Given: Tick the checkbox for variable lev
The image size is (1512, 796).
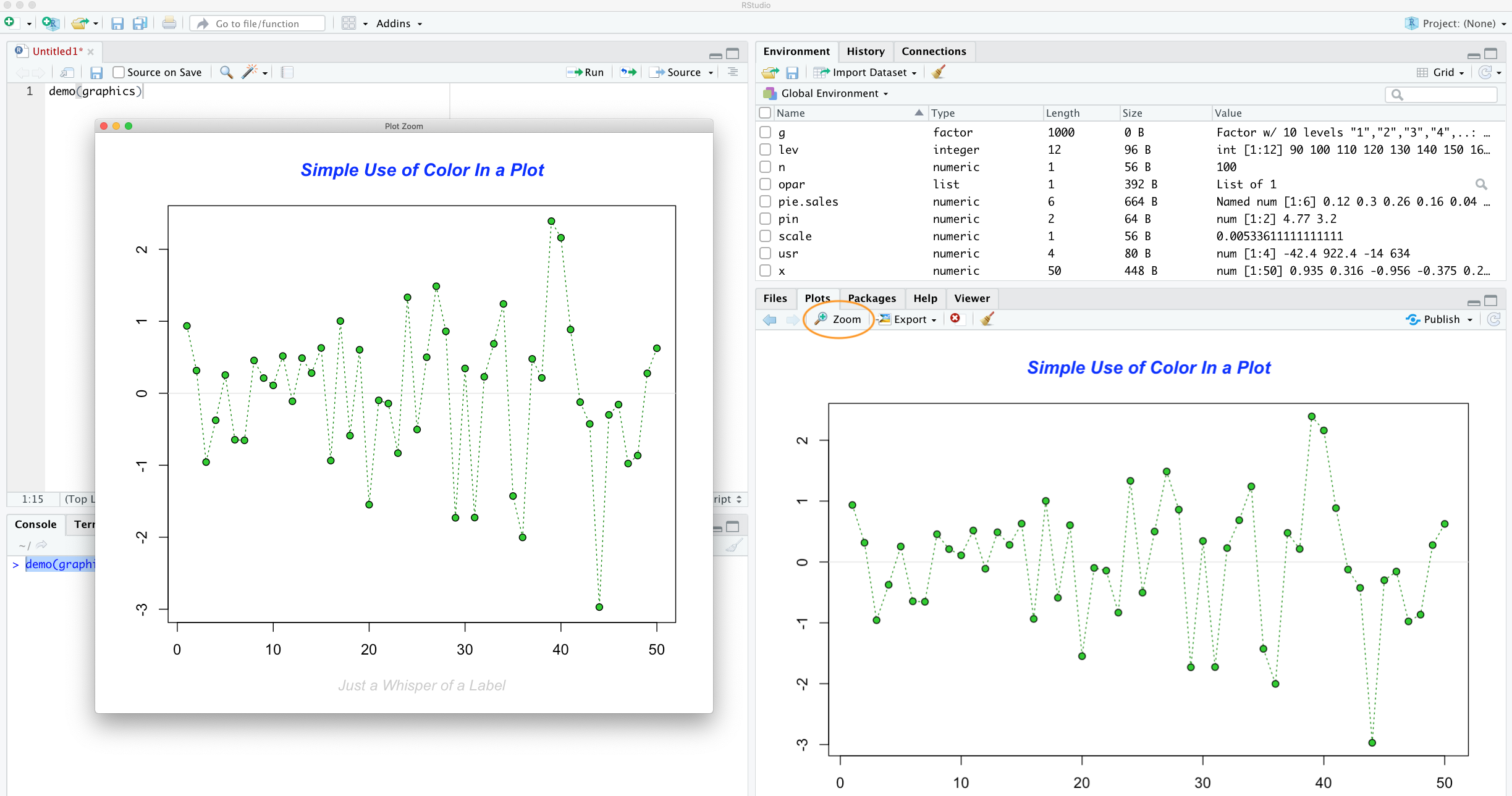Looking at the screenshot, I should (765, 149).
